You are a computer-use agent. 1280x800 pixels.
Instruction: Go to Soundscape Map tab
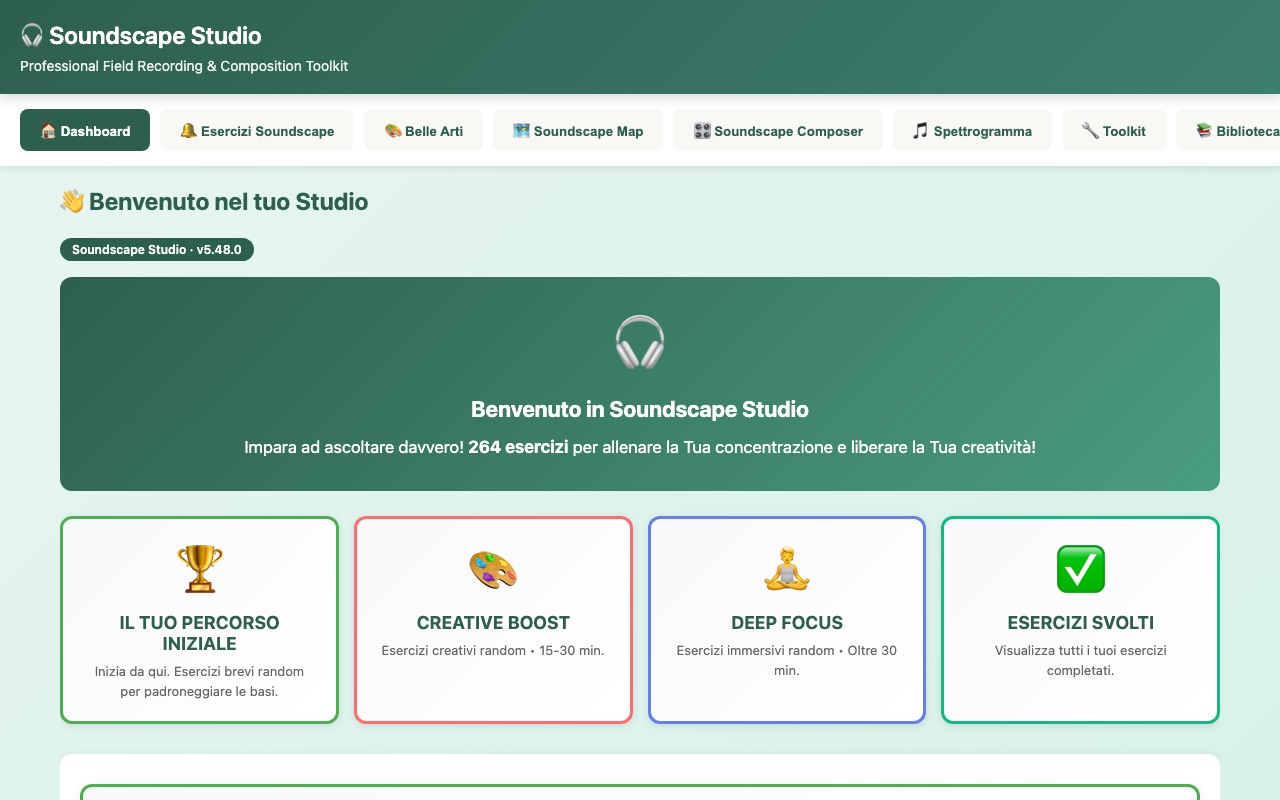578,130
